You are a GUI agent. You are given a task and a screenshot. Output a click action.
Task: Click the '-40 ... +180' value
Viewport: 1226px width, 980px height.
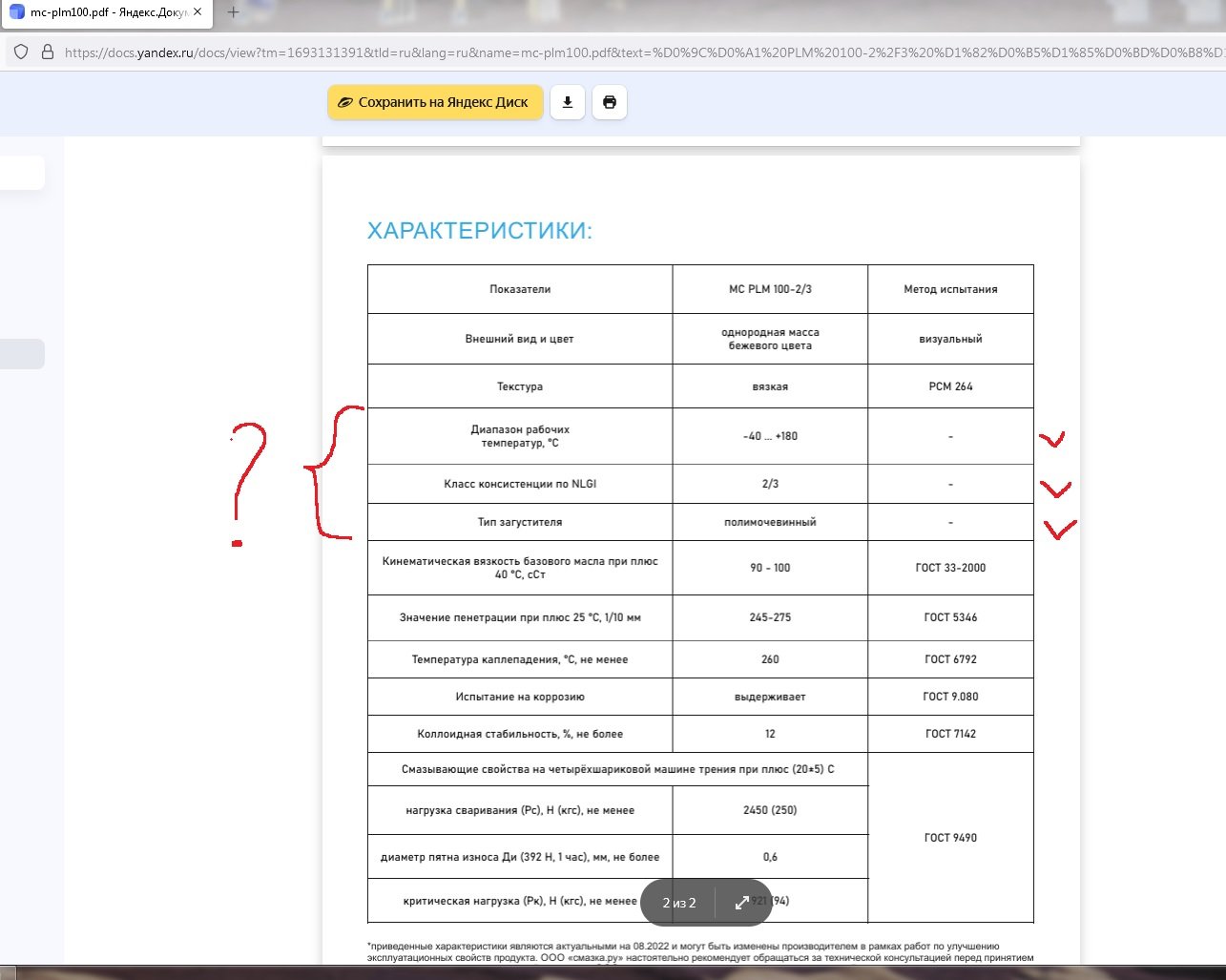tap(770, 436)
